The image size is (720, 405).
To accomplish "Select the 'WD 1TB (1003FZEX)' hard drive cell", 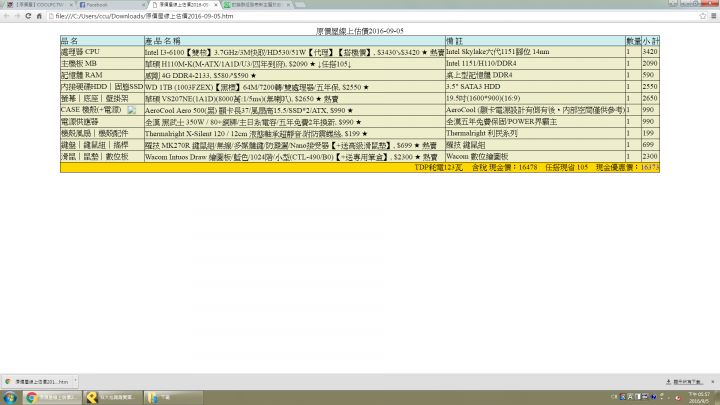I will [x=294, y=87].
